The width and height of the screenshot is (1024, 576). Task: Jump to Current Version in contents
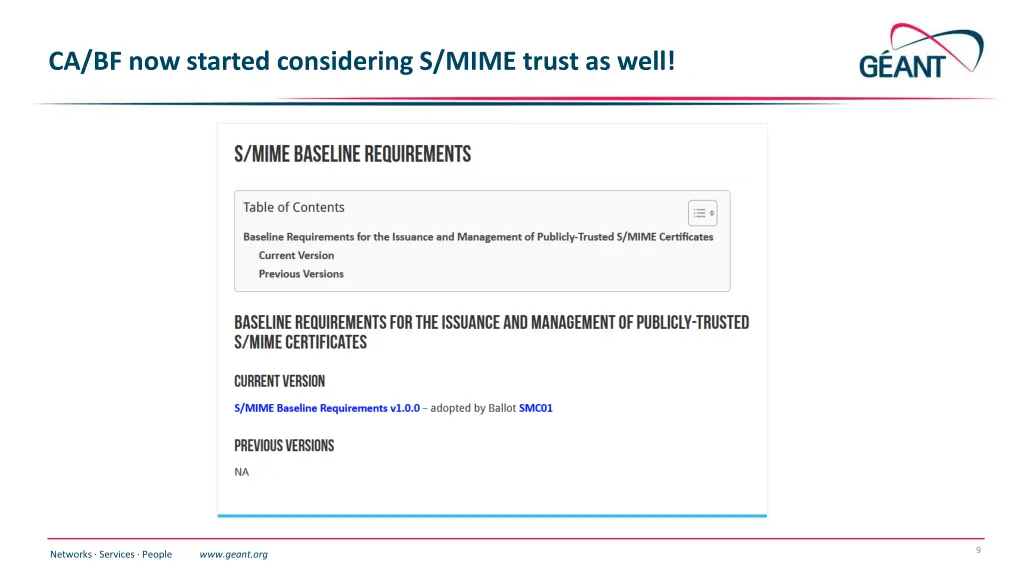[x=296, y=255]
